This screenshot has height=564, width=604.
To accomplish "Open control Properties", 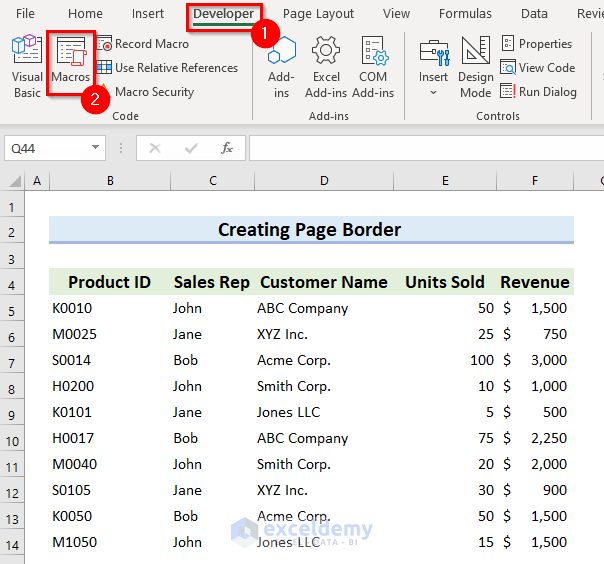I will coord(537,44).
